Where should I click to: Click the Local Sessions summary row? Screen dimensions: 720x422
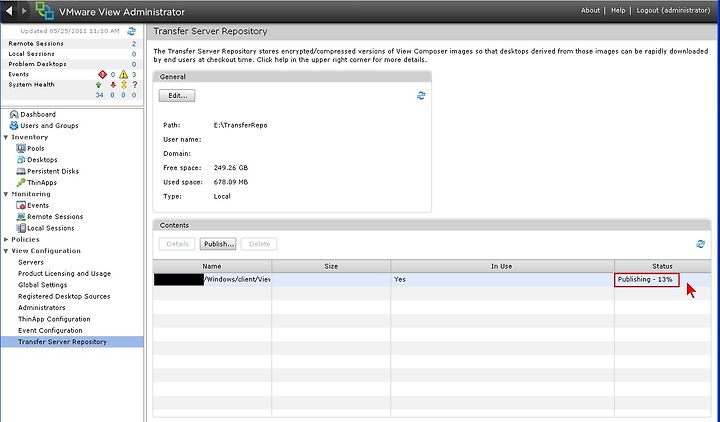(x=72, y=54)
